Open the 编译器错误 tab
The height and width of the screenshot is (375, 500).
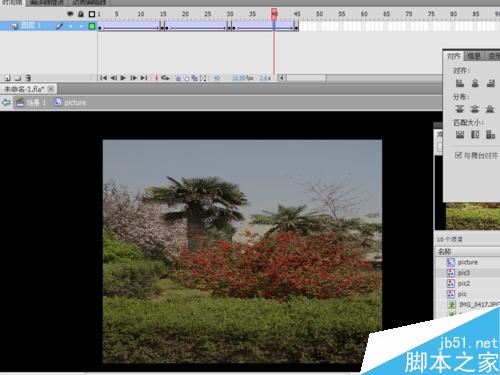[46, 3]
